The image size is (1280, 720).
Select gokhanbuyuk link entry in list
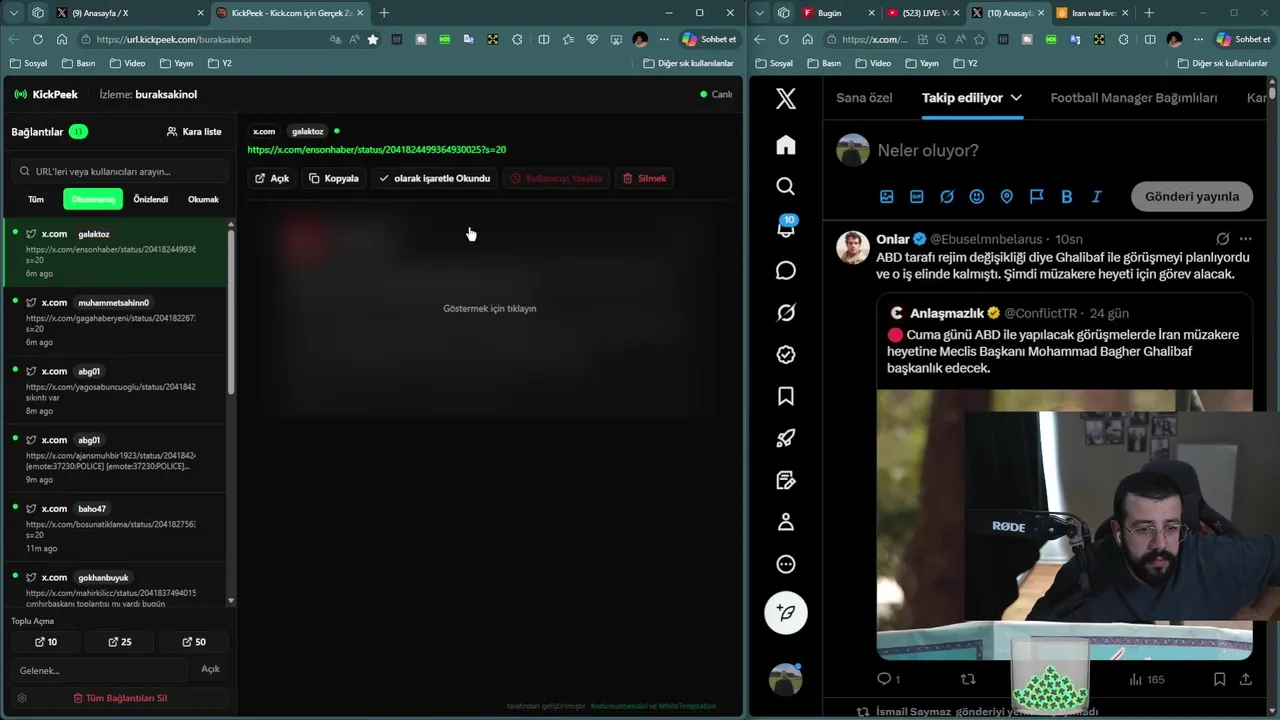tap(115, 585)
